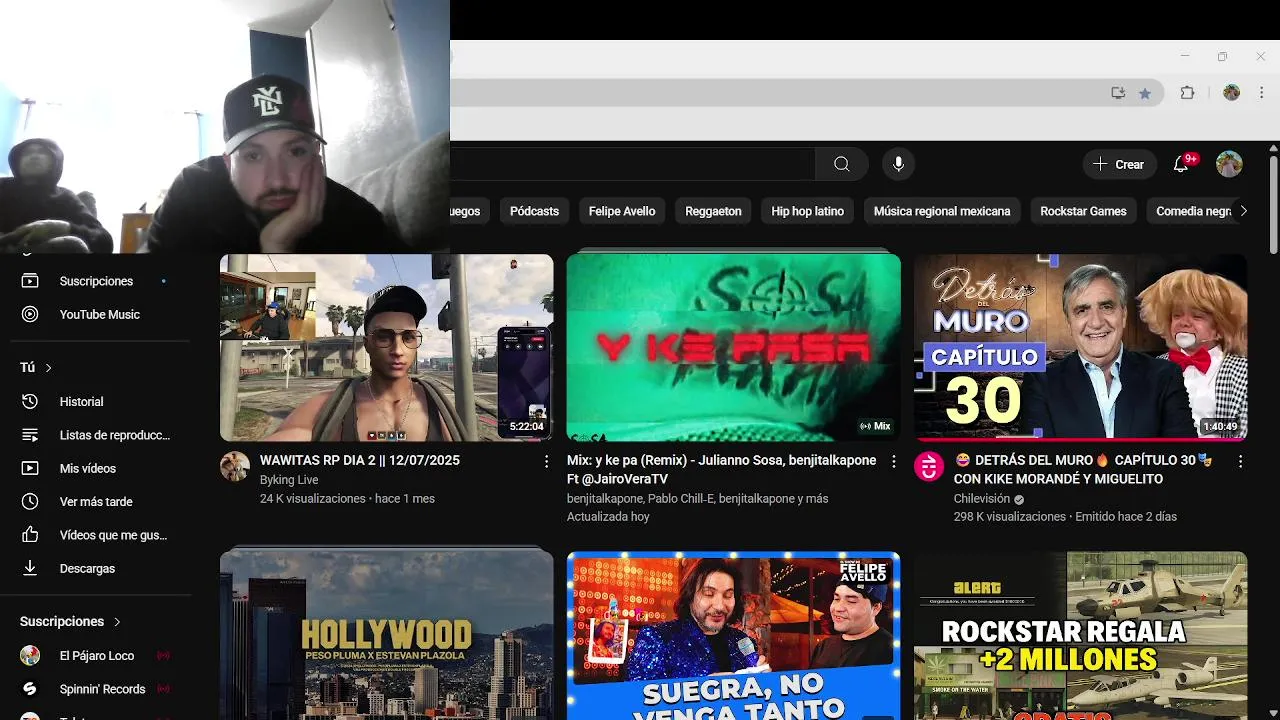Click the YouTube search input field
Screen dimensions: 1280x720
(632, 164)
